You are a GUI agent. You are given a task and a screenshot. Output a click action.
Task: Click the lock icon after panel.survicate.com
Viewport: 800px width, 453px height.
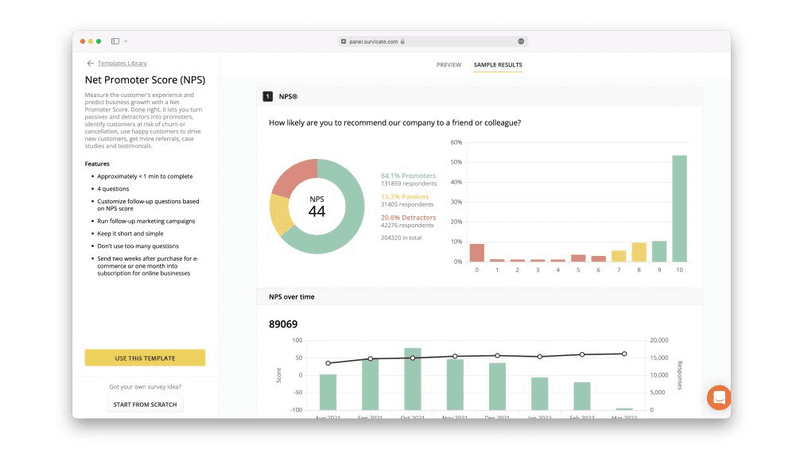(403, 41)
